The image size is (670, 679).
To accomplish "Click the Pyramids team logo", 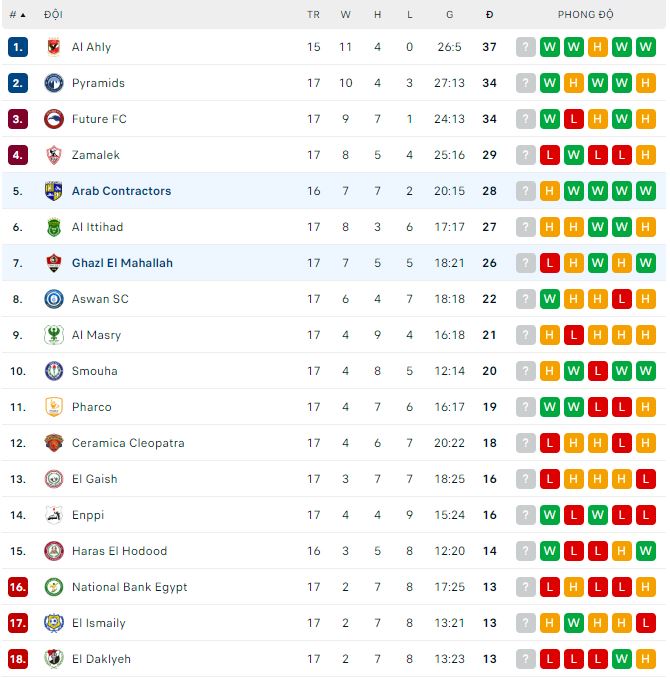I will (53, 83).
